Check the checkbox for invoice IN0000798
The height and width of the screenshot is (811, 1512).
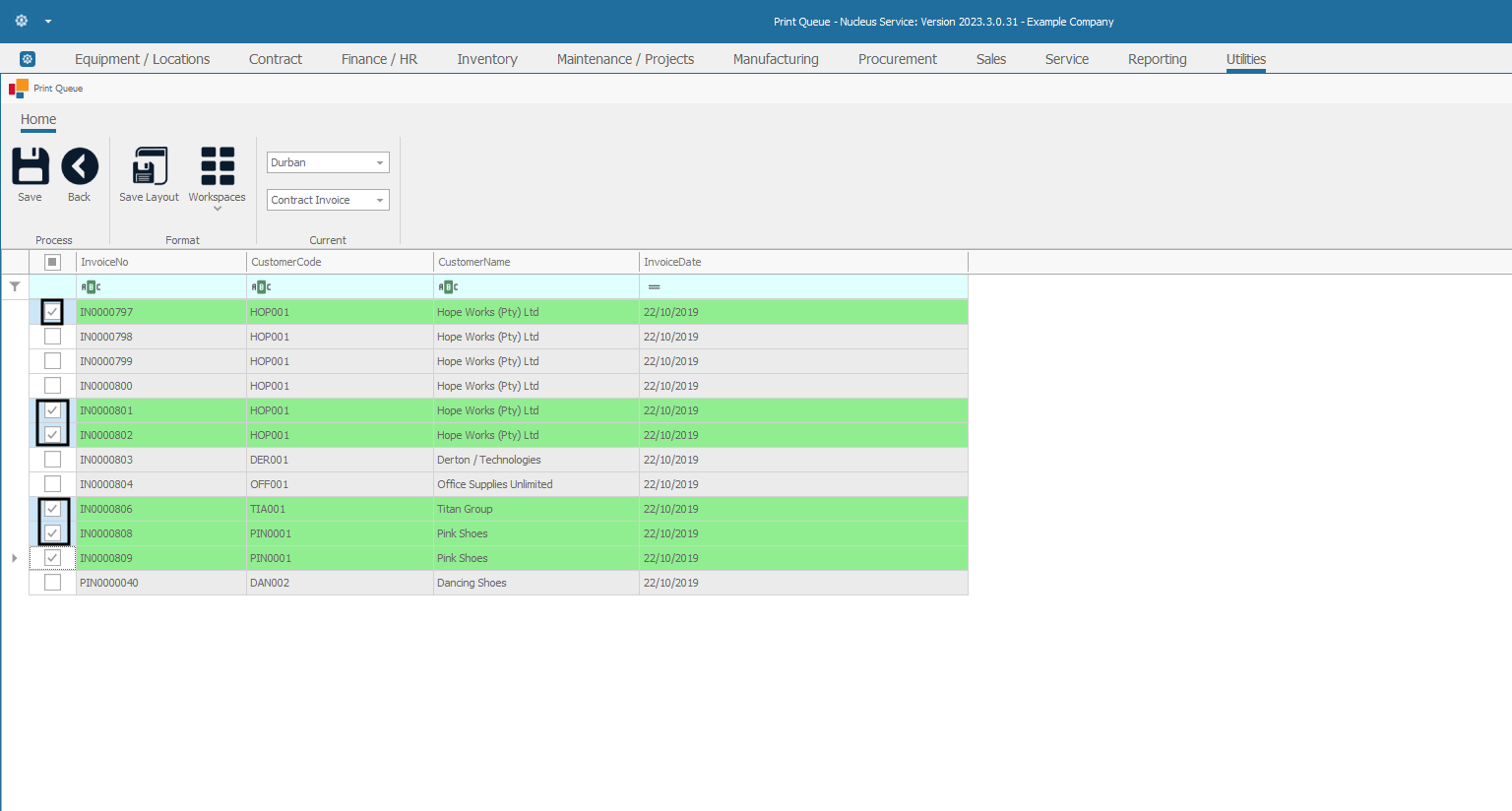pyautogui.click(x=52, y=337)
